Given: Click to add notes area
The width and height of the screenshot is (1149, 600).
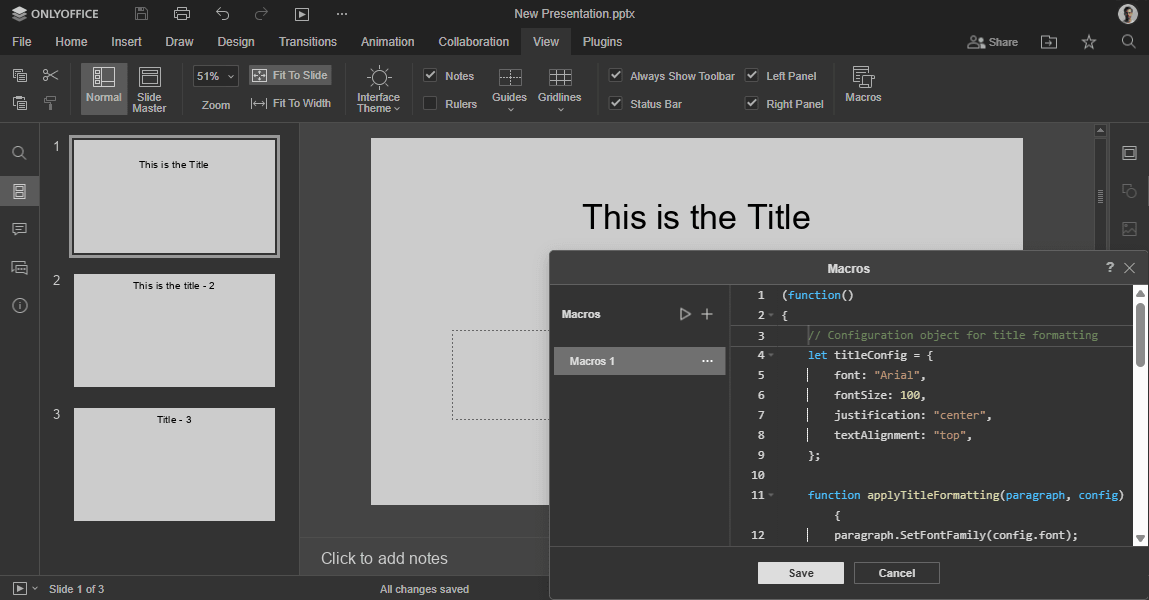Looking at the screenshot, I should (384, 558).
